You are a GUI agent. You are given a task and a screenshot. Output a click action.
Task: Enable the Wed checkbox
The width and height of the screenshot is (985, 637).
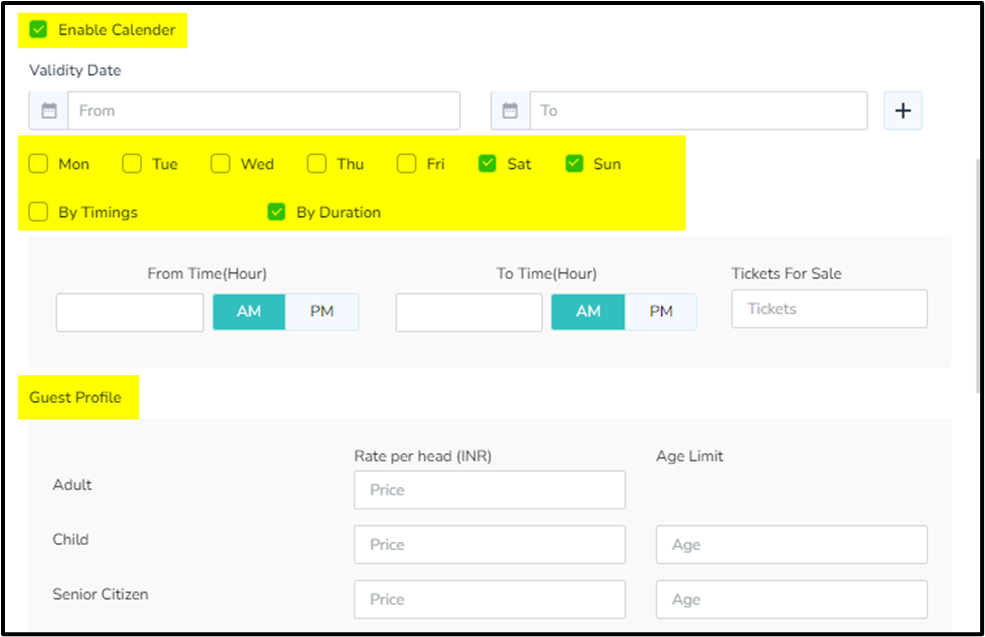221,164
